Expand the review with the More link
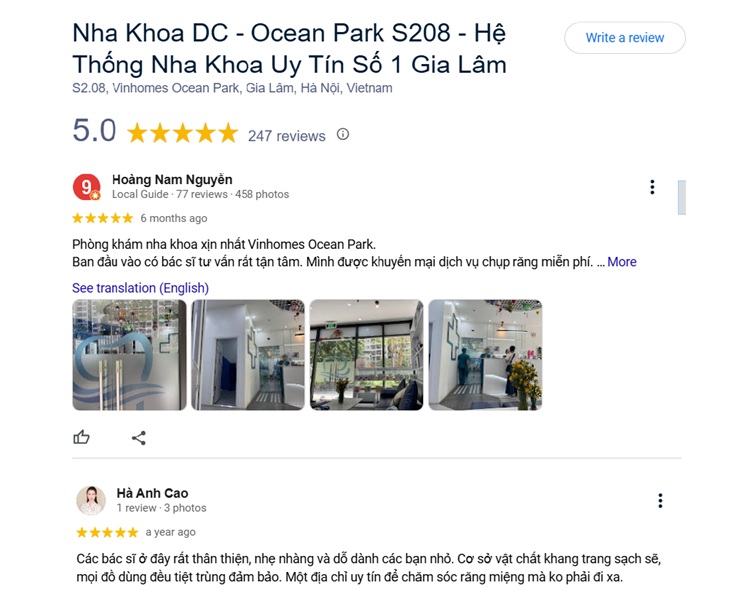The image size is (750, 604). click(x=622, y=262)
